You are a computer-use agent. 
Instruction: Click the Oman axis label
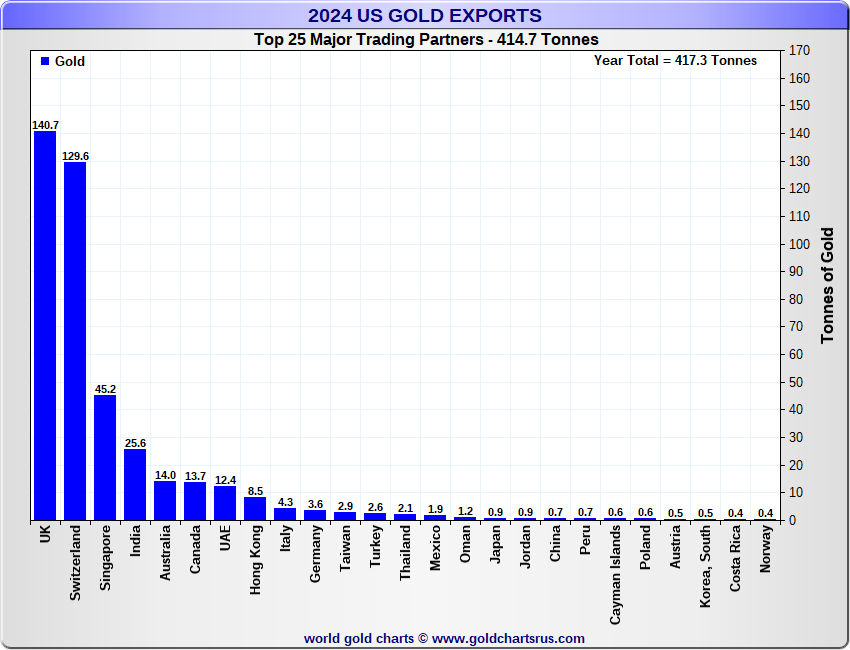(465, 544)
